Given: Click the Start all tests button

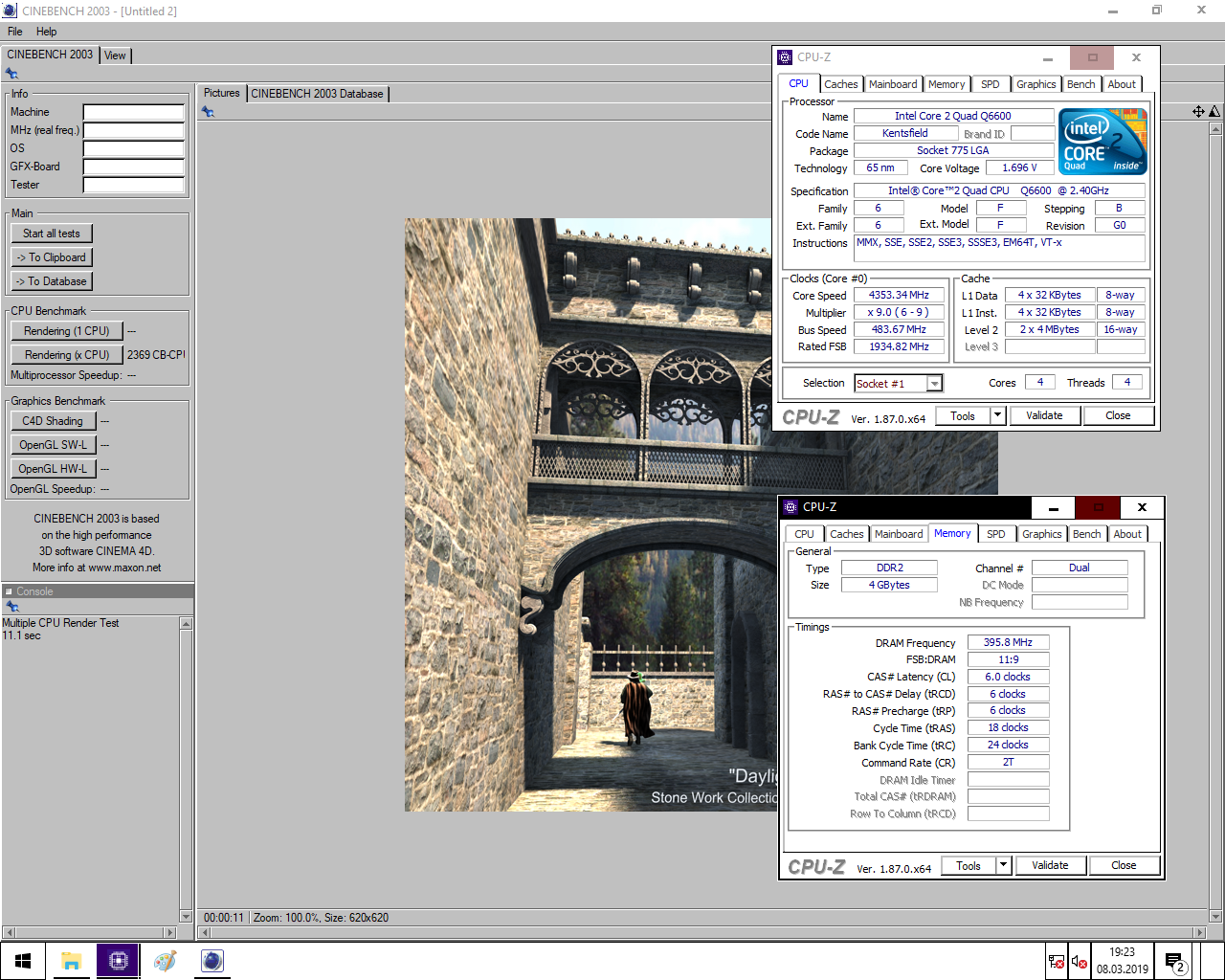Looking at the screenshot, I should [x=52, y=234].
